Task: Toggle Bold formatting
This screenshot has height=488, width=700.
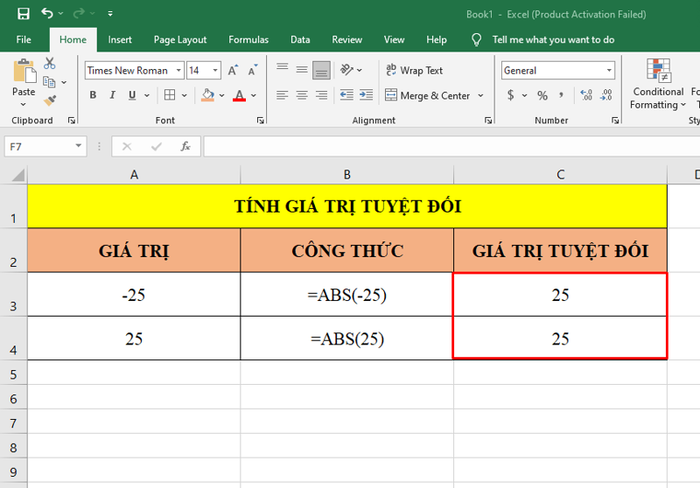Action: pos(93,95)
